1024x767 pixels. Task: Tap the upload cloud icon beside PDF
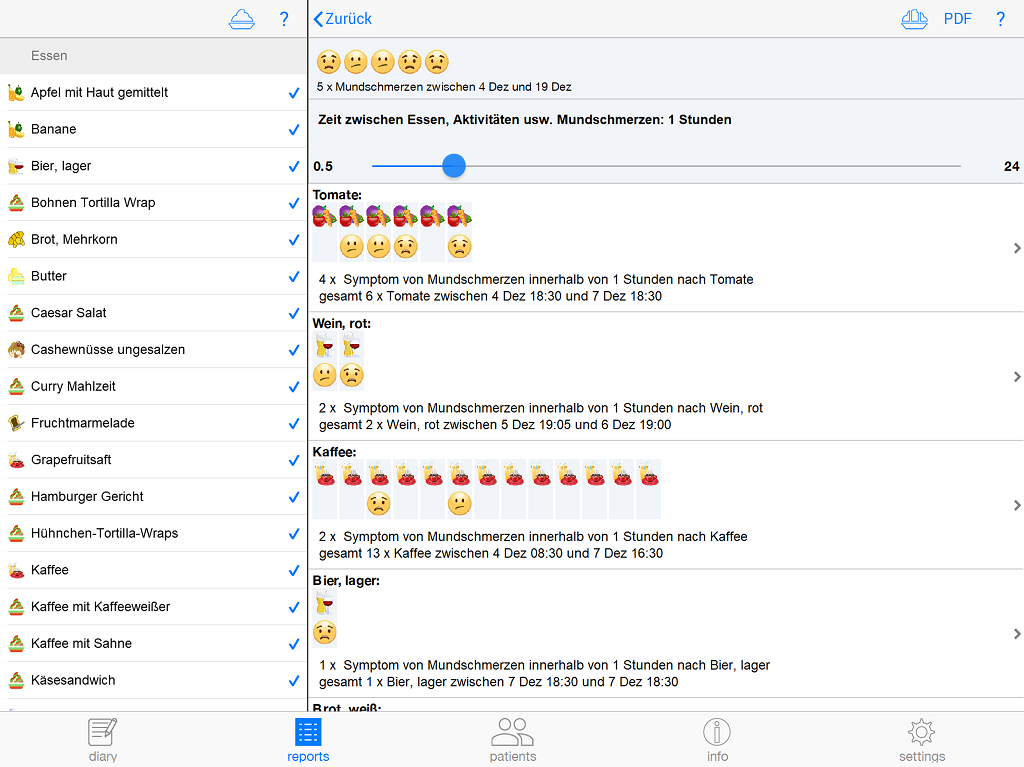(x=914, y=19)
